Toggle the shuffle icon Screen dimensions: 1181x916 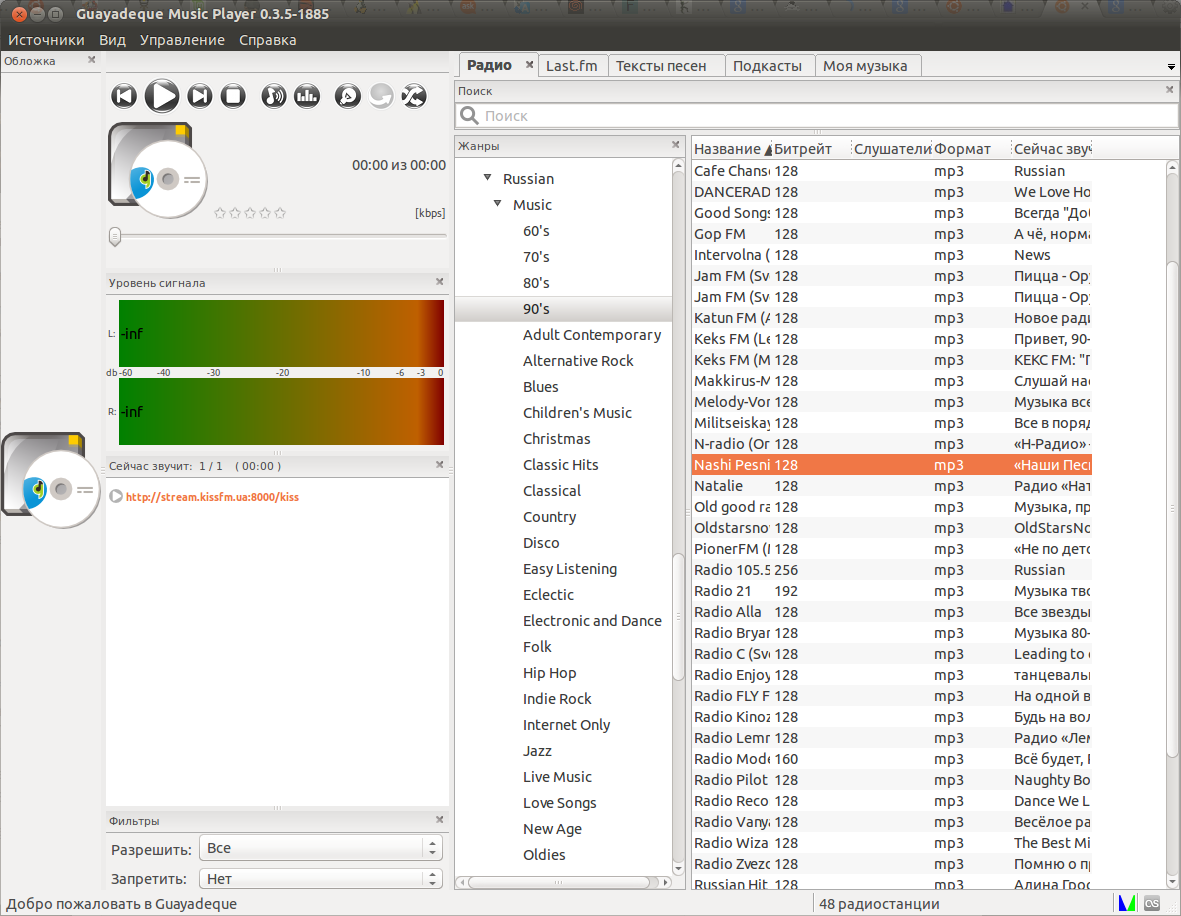coord(414,96)
